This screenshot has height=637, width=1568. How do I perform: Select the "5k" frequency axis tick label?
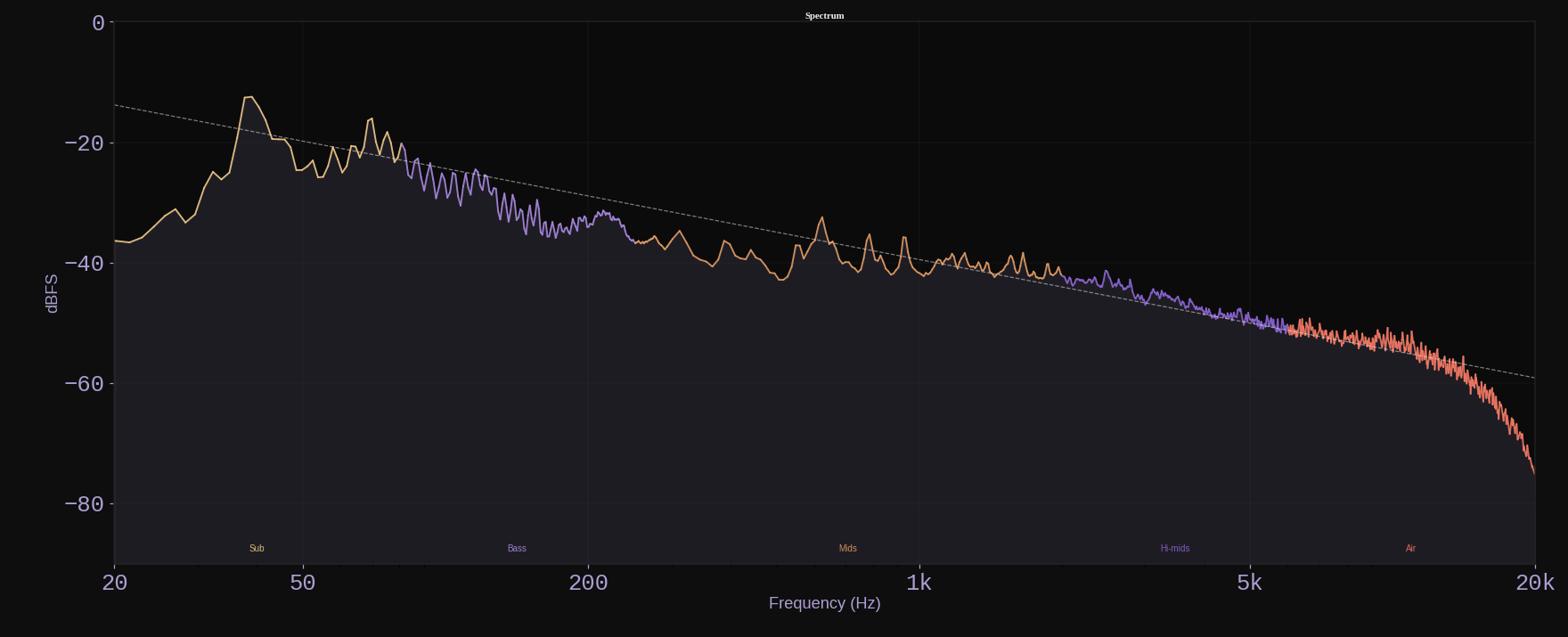[x=1250, y=583]
